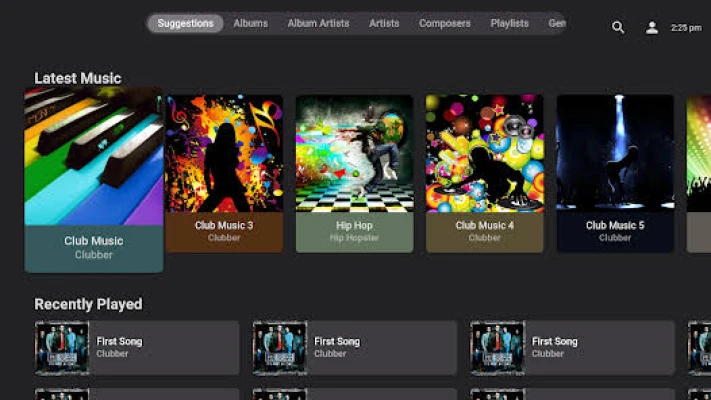
Task: Open the Artists tab
Action: 384,23
